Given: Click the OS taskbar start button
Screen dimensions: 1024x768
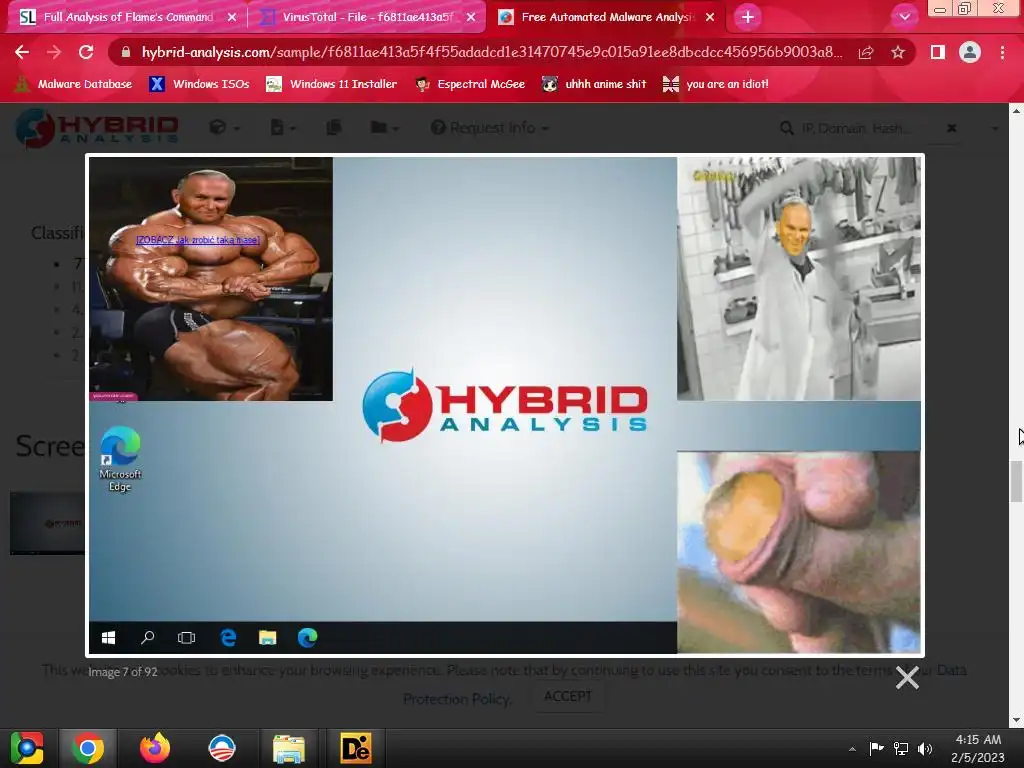Looking at the screenshot, I should [x=27, y=748].
